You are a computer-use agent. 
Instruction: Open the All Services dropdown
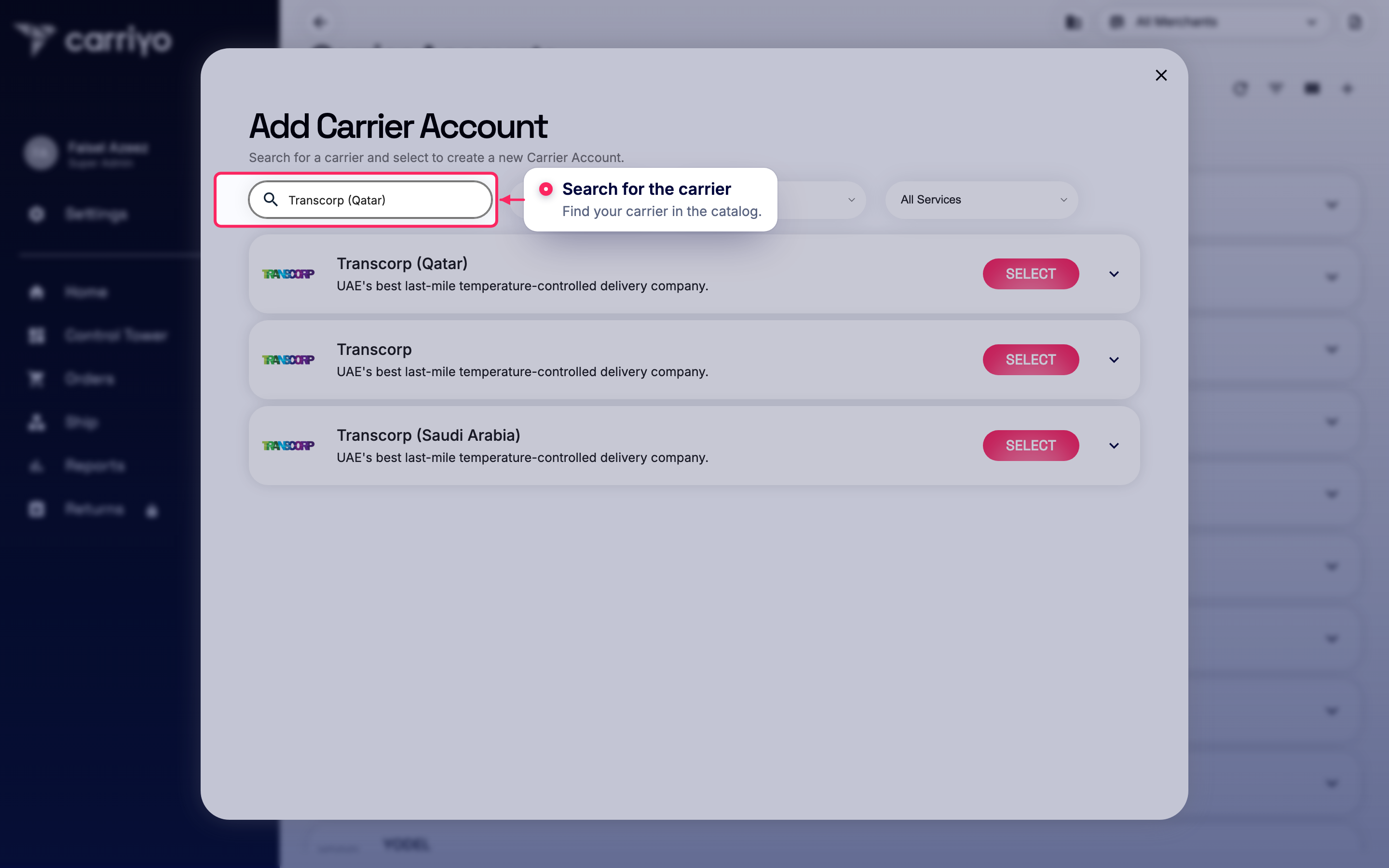(x=981, y=200)
